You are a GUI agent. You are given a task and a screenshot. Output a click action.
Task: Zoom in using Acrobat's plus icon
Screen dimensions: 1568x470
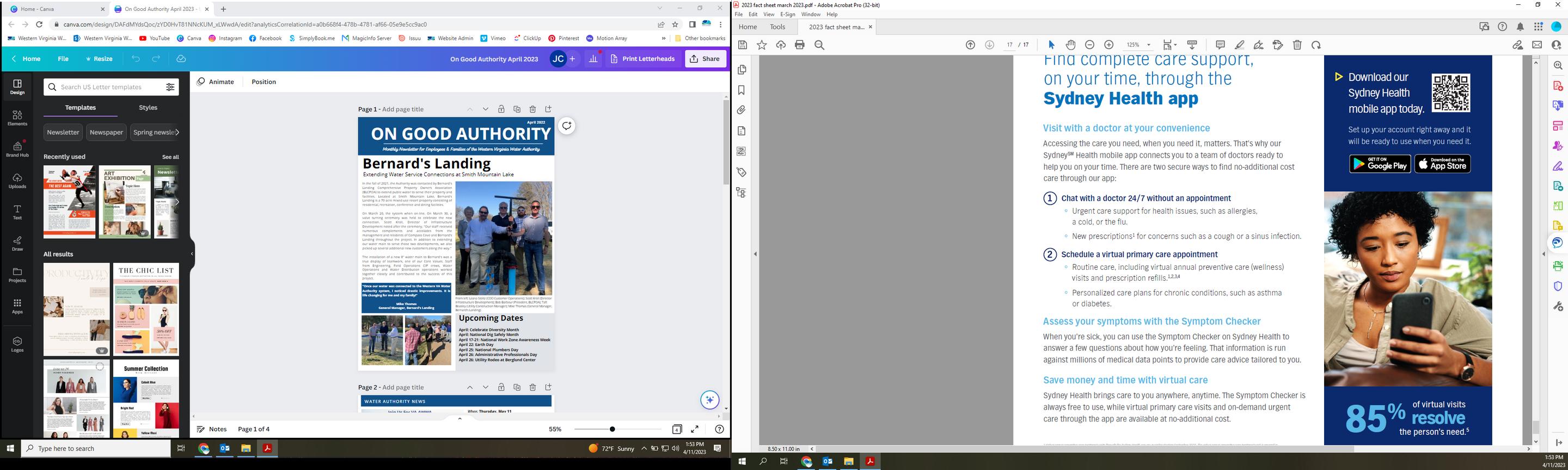point(1109,45)
